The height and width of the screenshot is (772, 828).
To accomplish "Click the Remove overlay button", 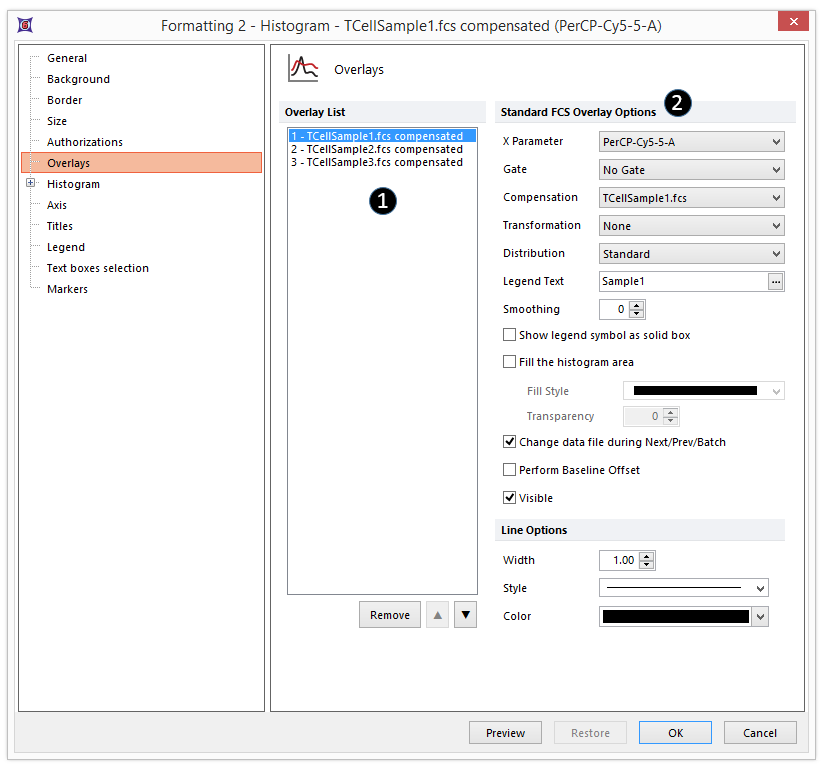I will pos(389,615).
